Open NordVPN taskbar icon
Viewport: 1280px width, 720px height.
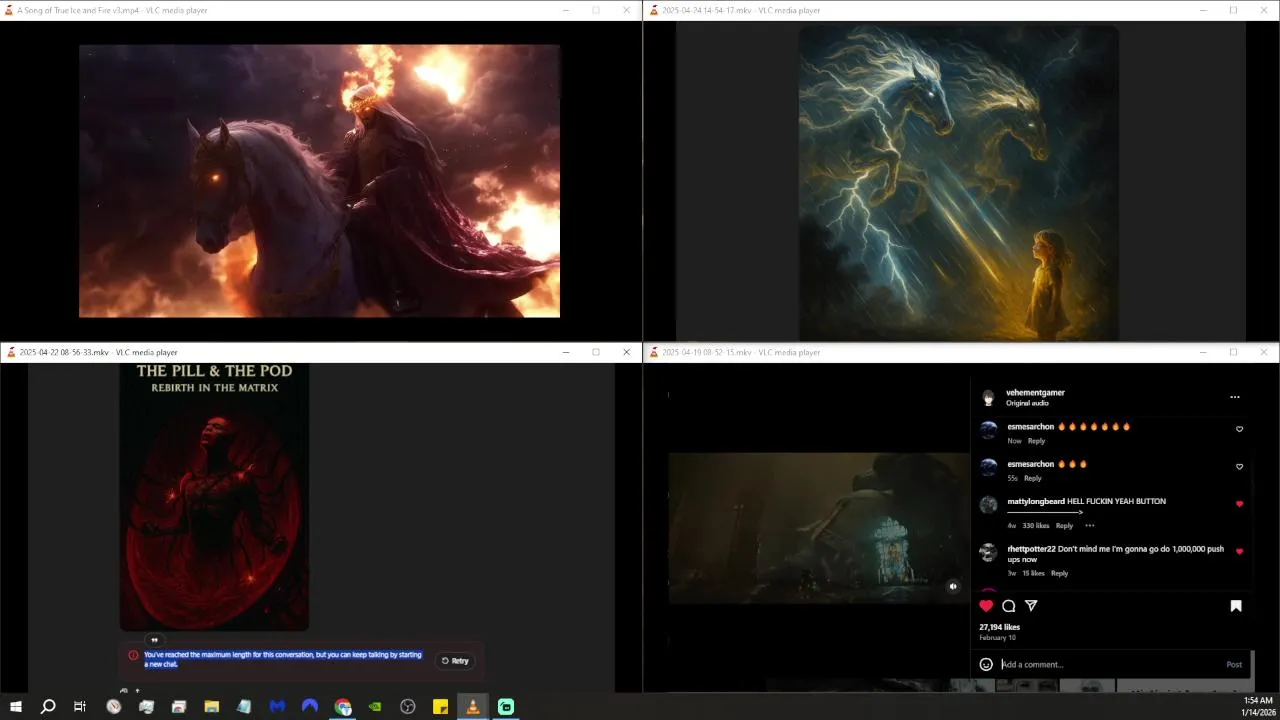[310, 707]
